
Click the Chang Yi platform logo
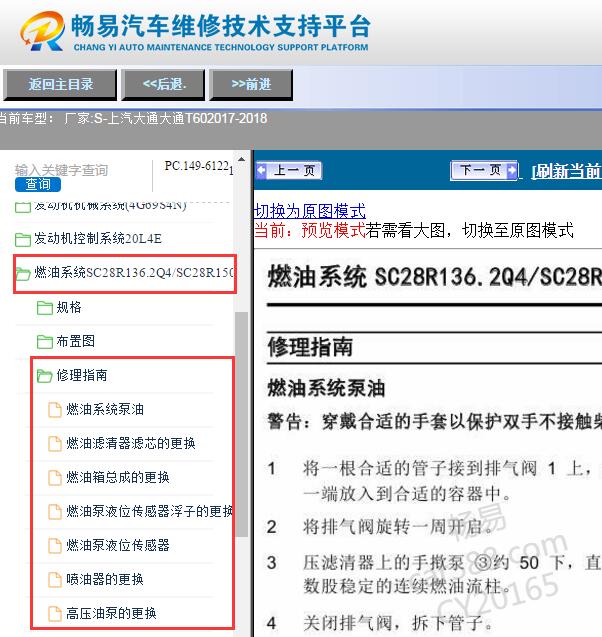coord(43,31)
